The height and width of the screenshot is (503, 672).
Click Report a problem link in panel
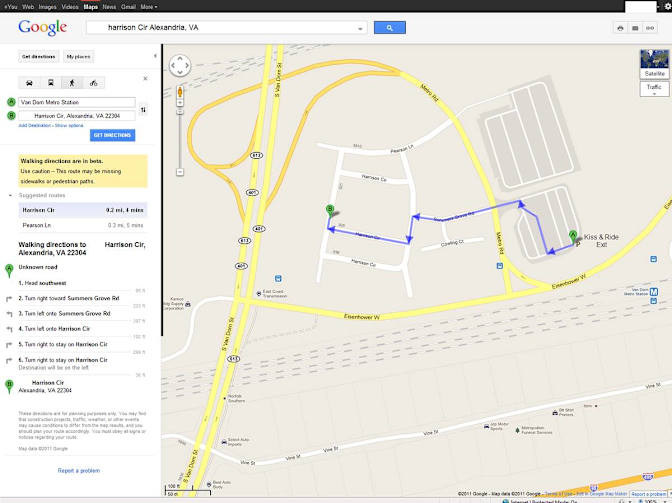click(79, 470)
